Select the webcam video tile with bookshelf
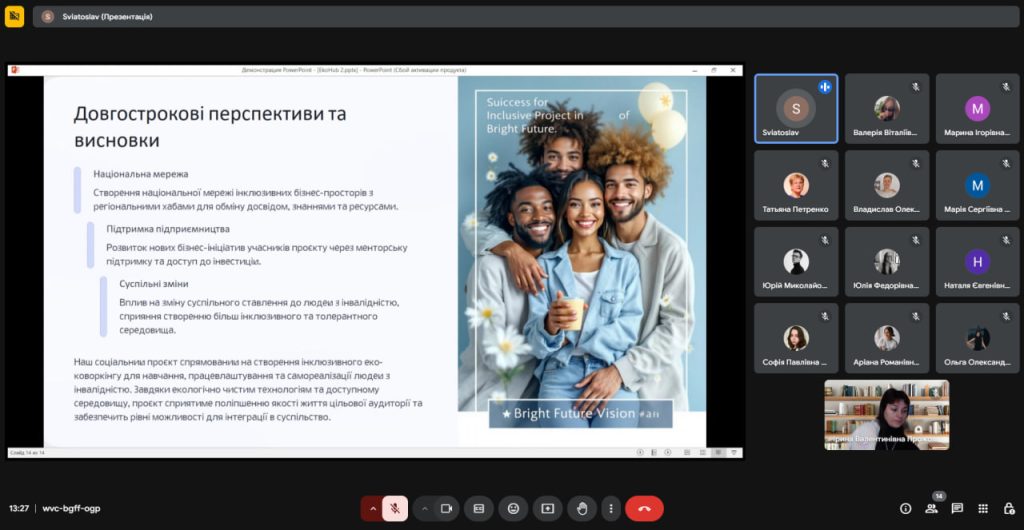 886,414
